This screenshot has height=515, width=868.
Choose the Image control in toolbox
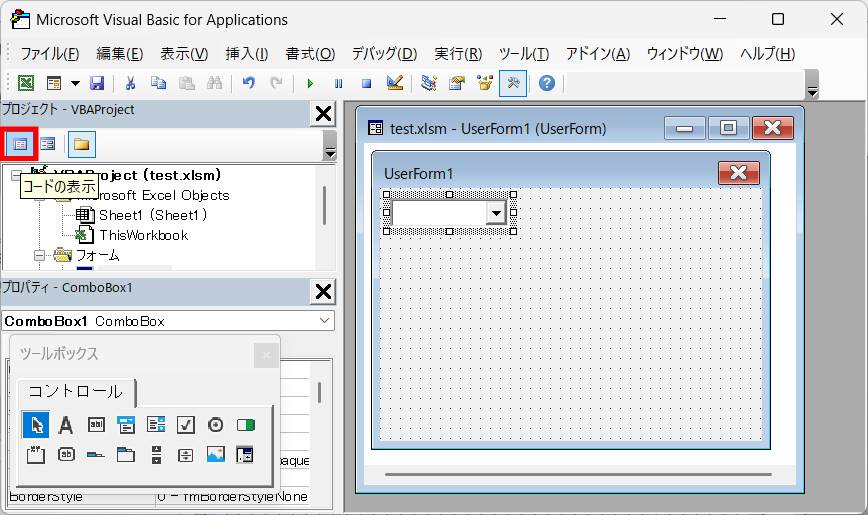click(215, 455)
